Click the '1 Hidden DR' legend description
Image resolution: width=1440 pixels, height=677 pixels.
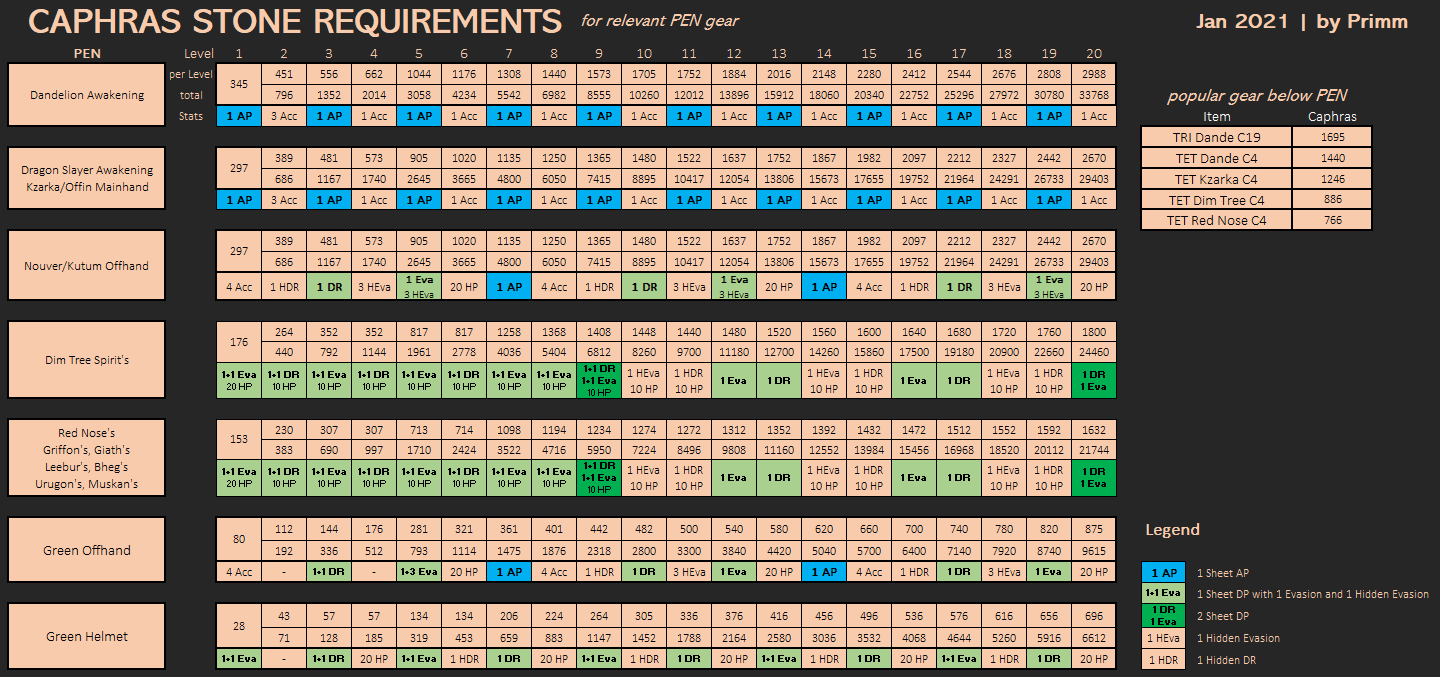click(x=1226, y=660)
